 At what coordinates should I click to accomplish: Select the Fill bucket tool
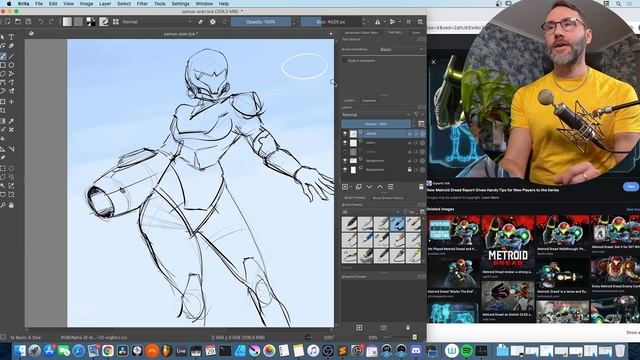[3, 139]
